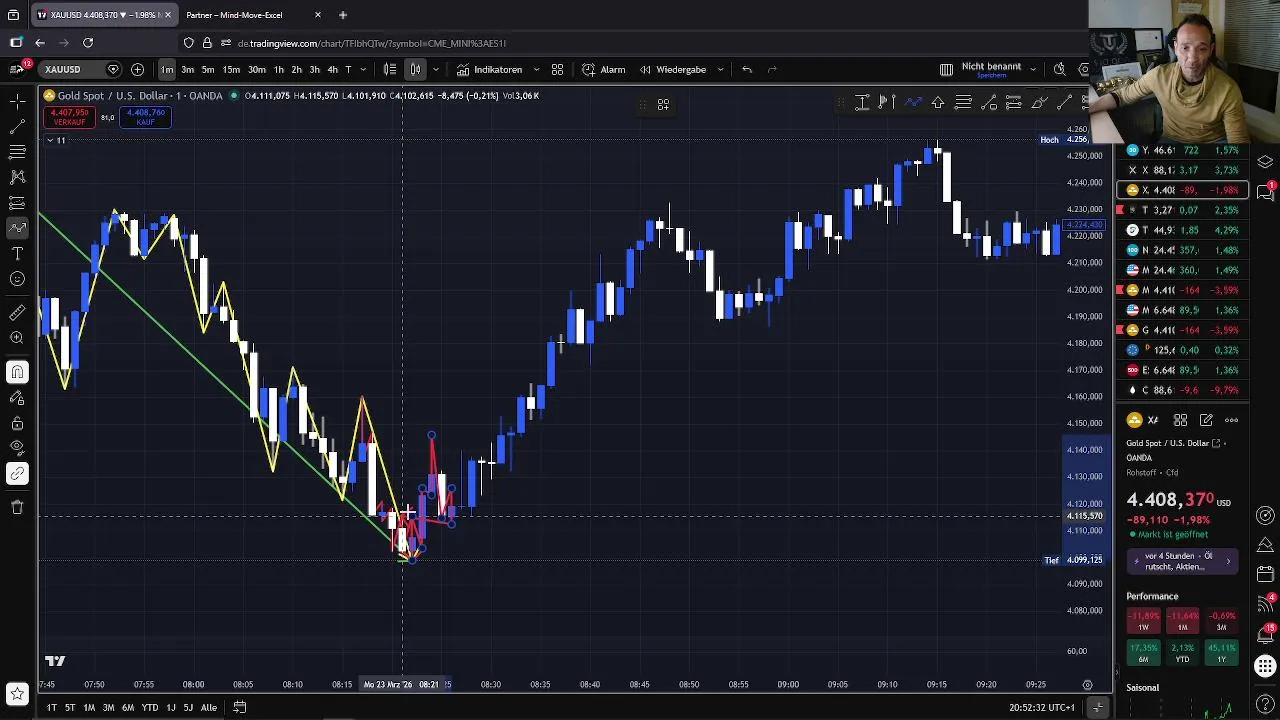1280x720 pixels.
Task: Switch chart to 3m timeframe
Action: pyautogui.click(x=187, y=69)
